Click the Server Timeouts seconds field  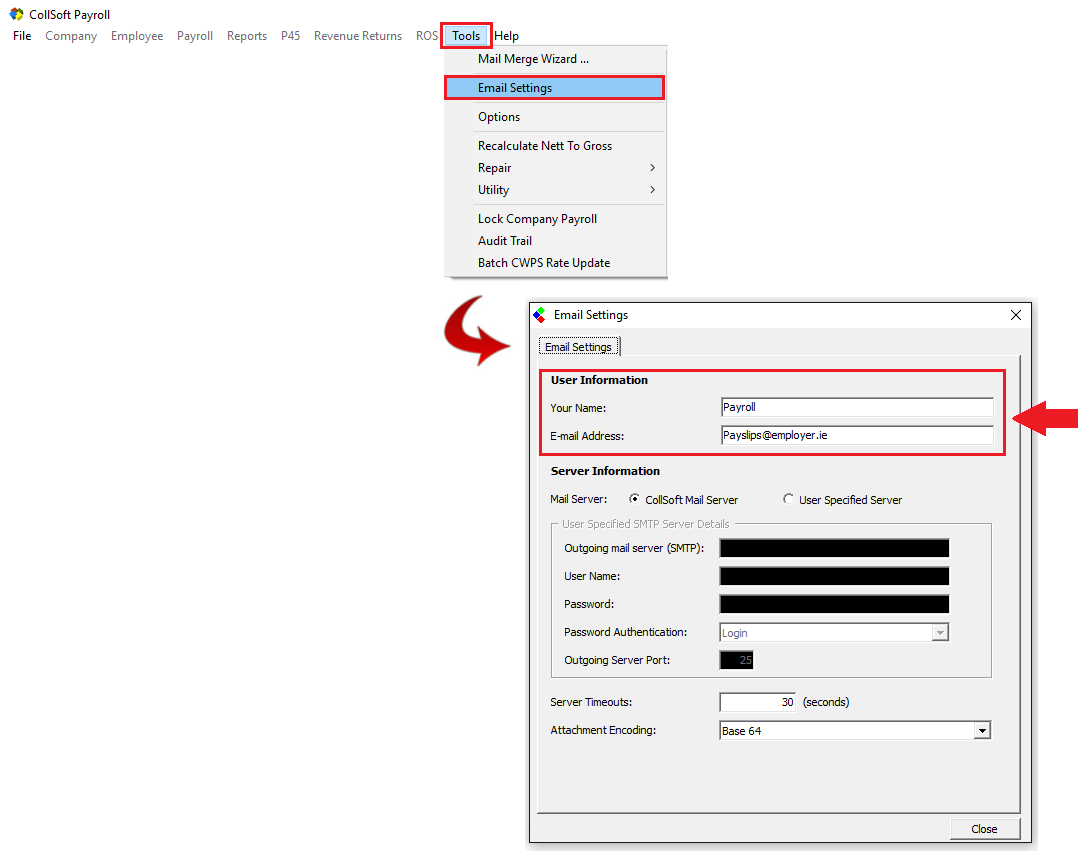click(757, 702)
